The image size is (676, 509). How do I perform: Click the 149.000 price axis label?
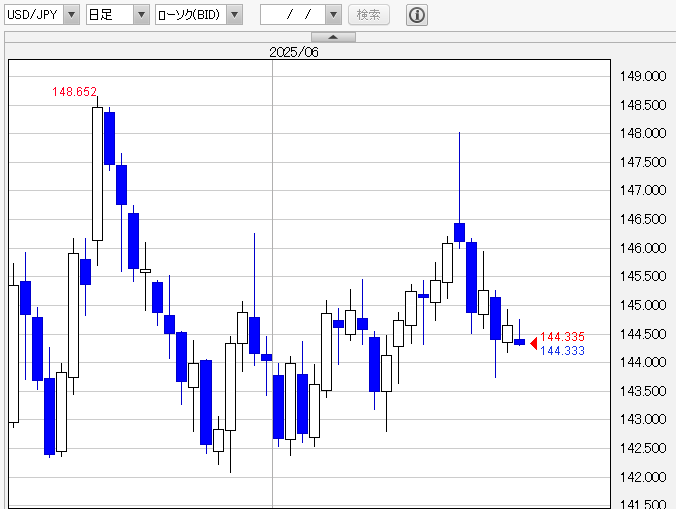point(643,76)
